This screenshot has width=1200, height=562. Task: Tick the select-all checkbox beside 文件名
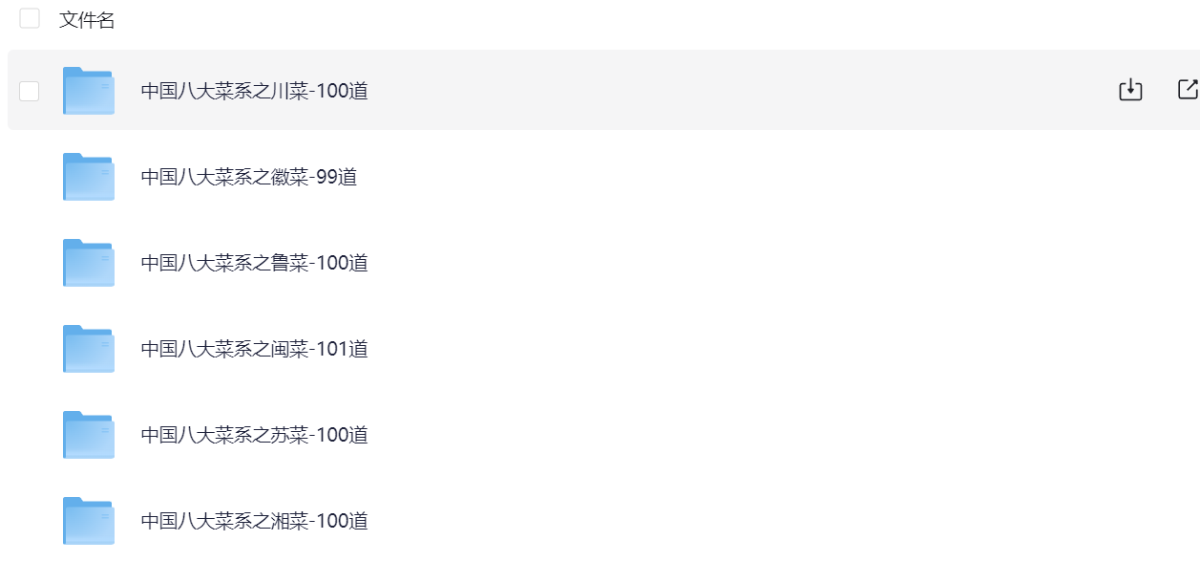click(29, 18)
